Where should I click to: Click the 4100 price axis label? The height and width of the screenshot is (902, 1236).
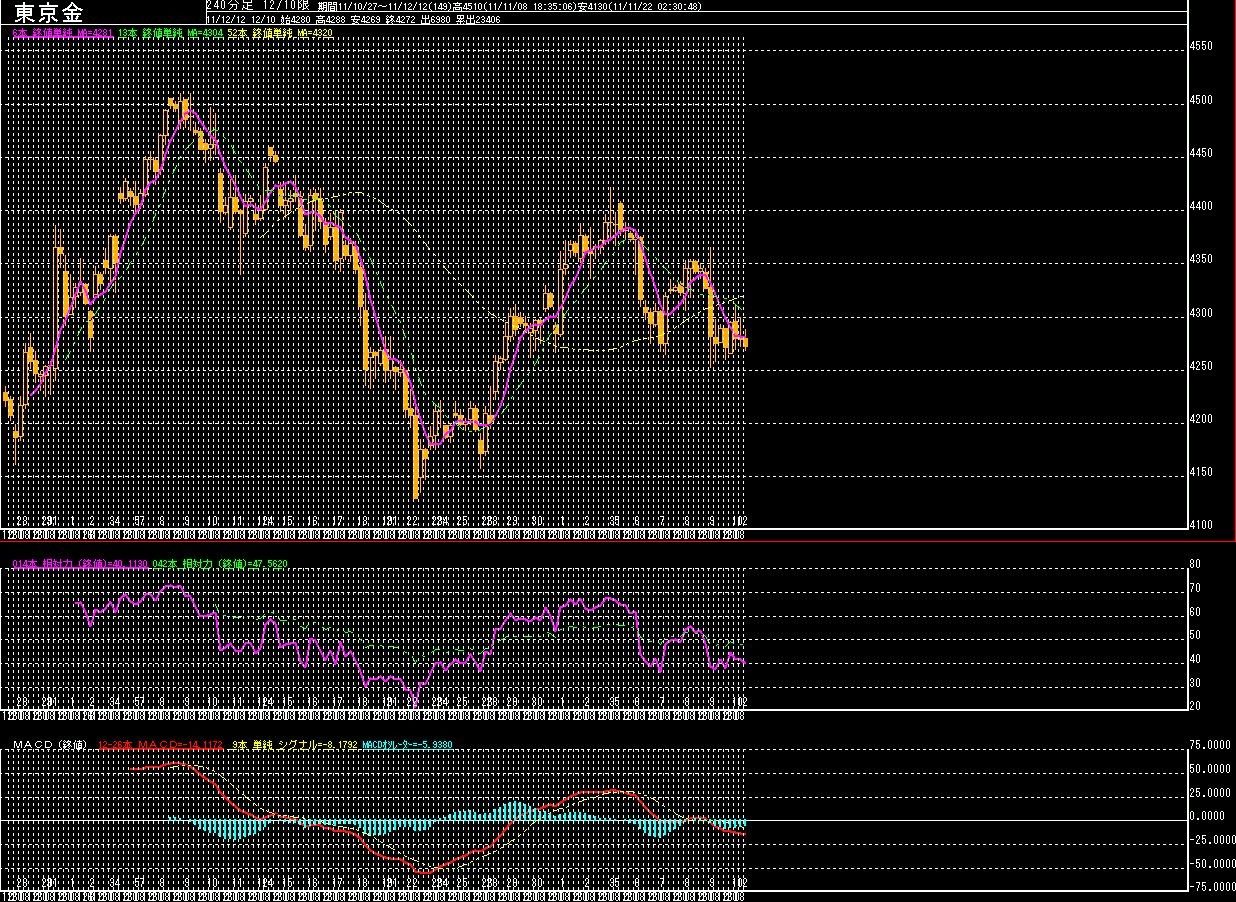point(1201,525)
